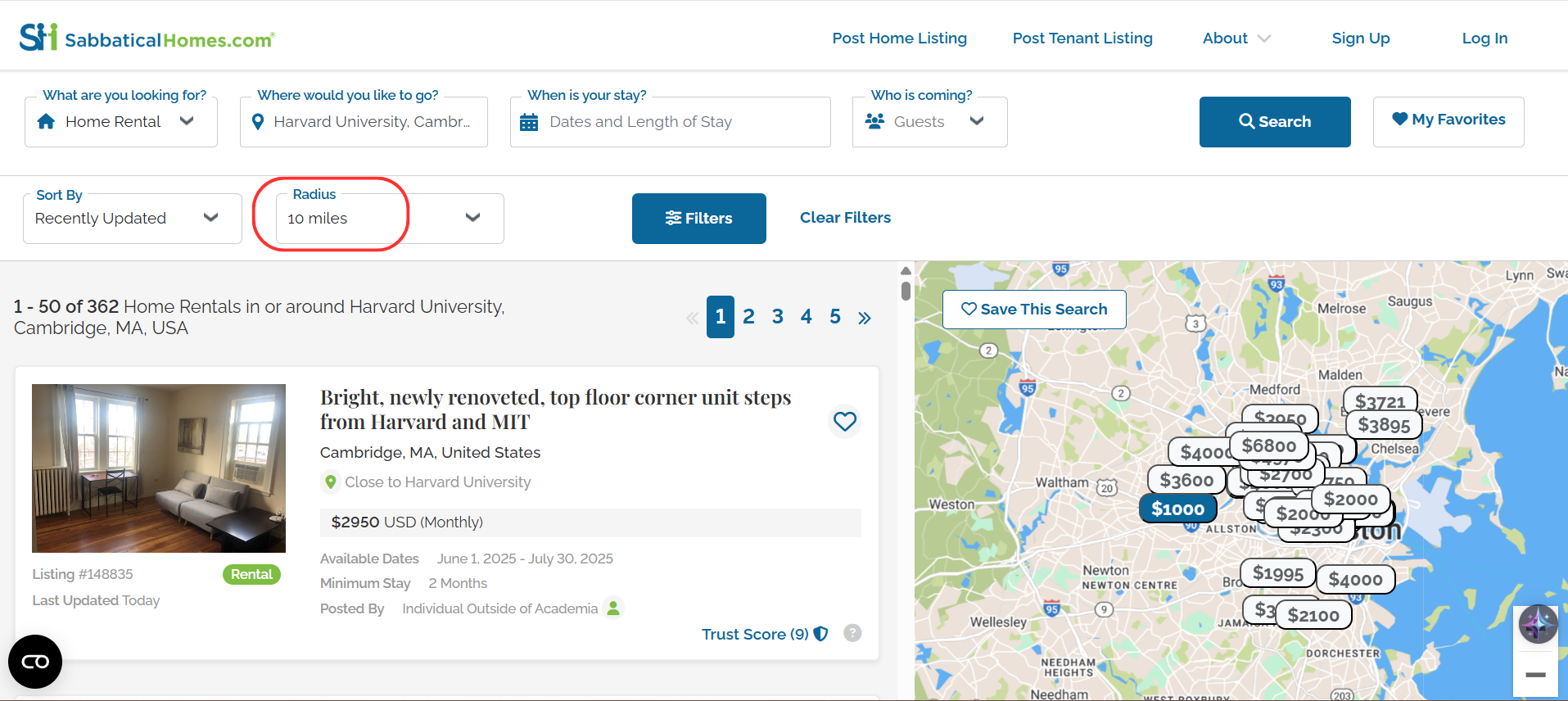The image size is (1568, 701).
Task: Click the Search button
Action: click(1275, 122)
